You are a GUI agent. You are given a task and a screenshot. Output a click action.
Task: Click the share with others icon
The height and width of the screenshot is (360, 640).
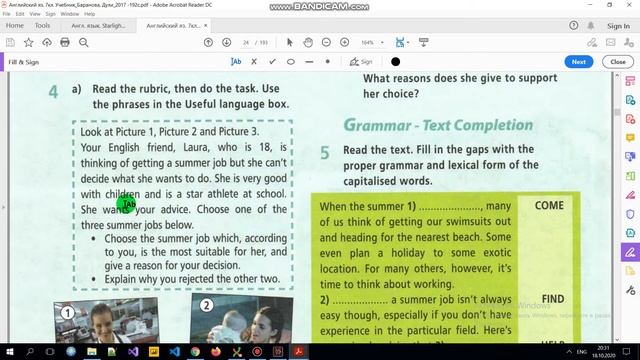click(x=629, y=42)
